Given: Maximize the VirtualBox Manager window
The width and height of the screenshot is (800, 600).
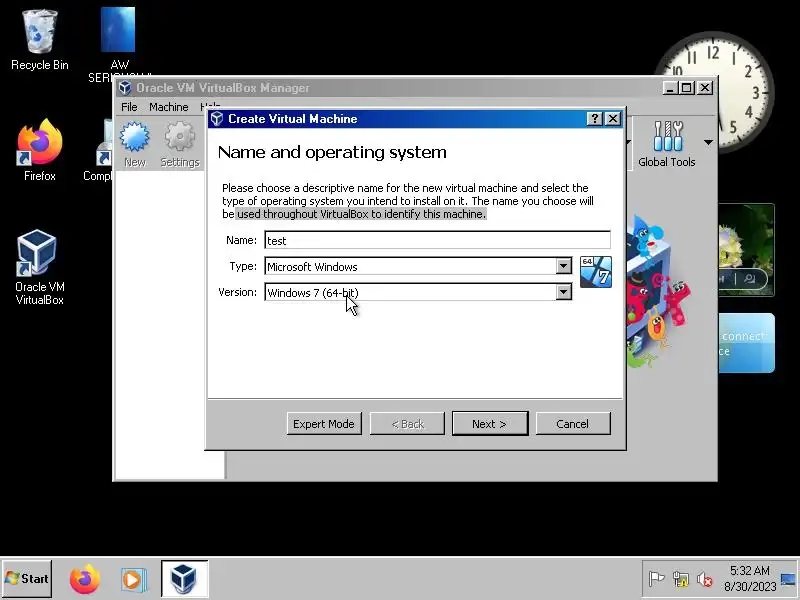Looking at the screenshot, I should (687, 88).
